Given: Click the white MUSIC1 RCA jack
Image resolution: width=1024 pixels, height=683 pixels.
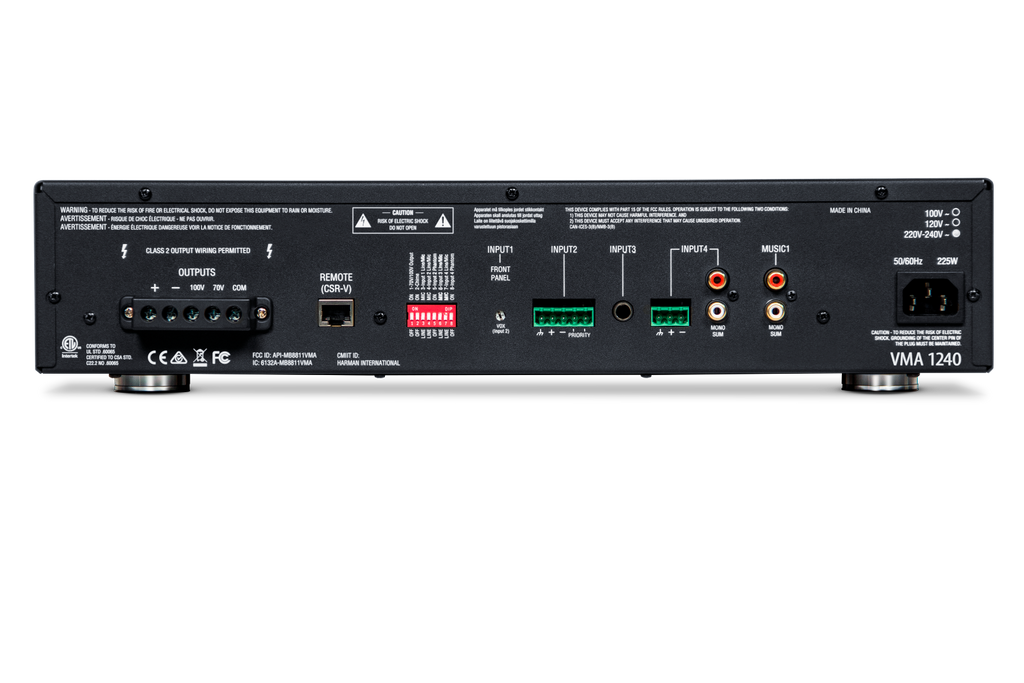Looking at the screenshot, I should point(775,311).
